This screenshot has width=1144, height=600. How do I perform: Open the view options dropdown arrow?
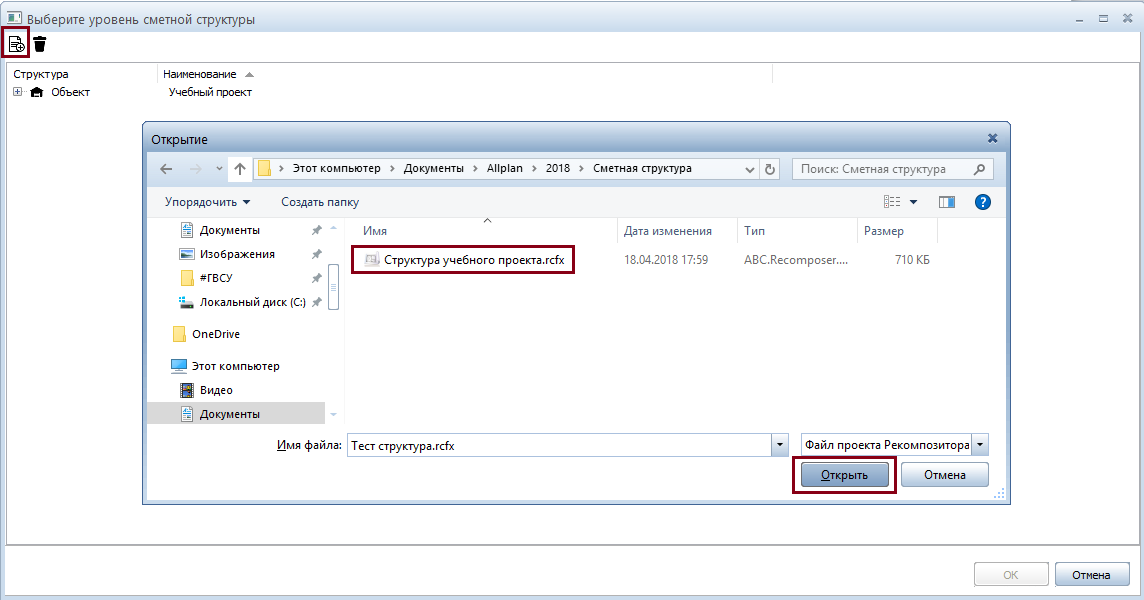(913, 202)
